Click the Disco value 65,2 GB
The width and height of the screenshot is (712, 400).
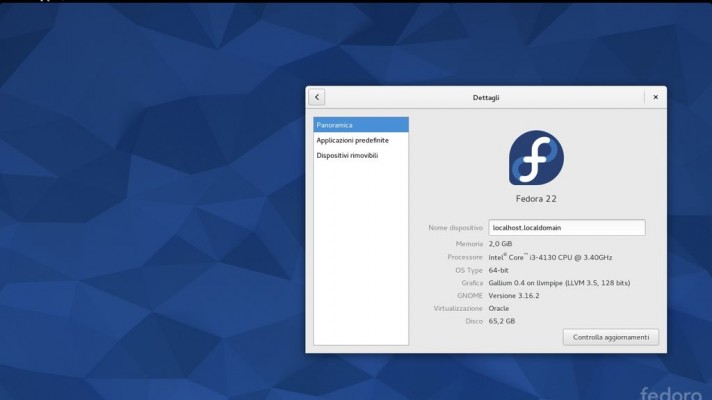pos(502,321)
